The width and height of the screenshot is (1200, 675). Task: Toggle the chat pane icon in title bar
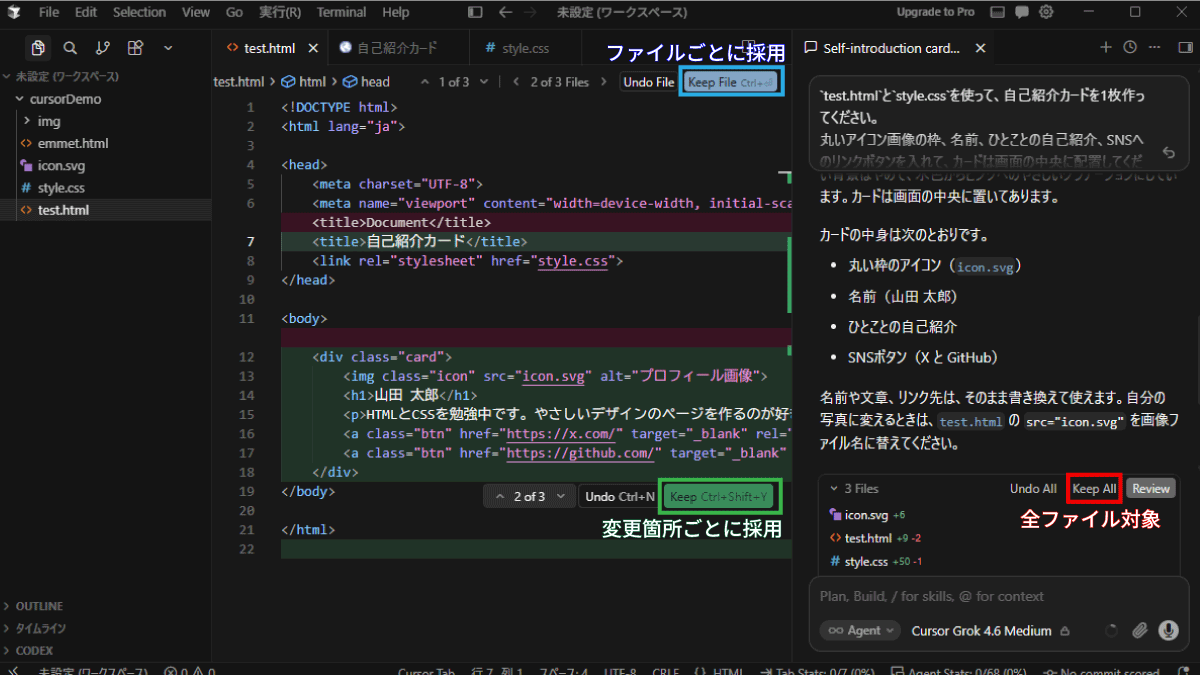tap(1021, 12)
